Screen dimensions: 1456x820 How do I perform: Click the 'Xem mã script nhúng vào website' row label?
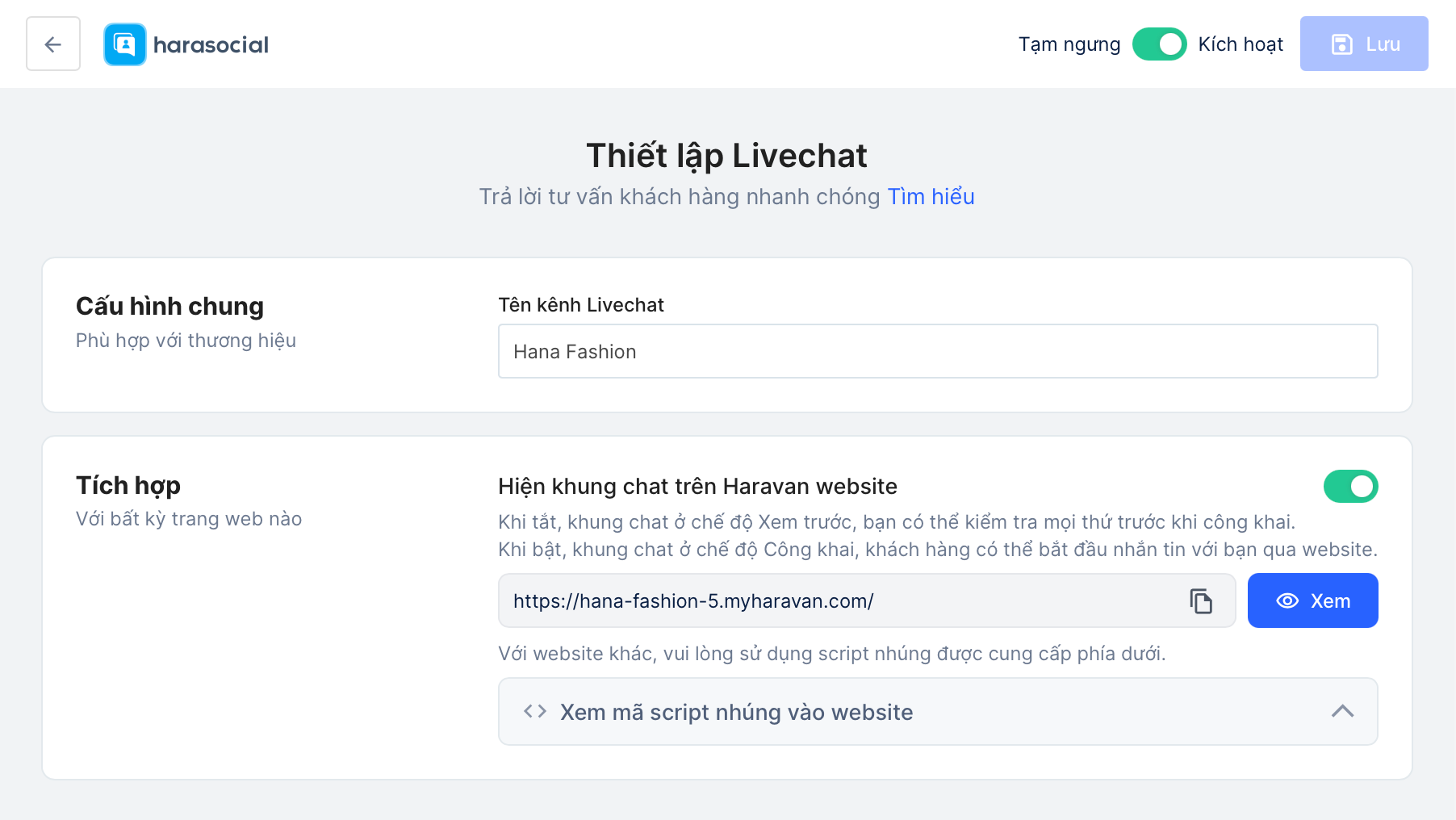click(736, 712)
